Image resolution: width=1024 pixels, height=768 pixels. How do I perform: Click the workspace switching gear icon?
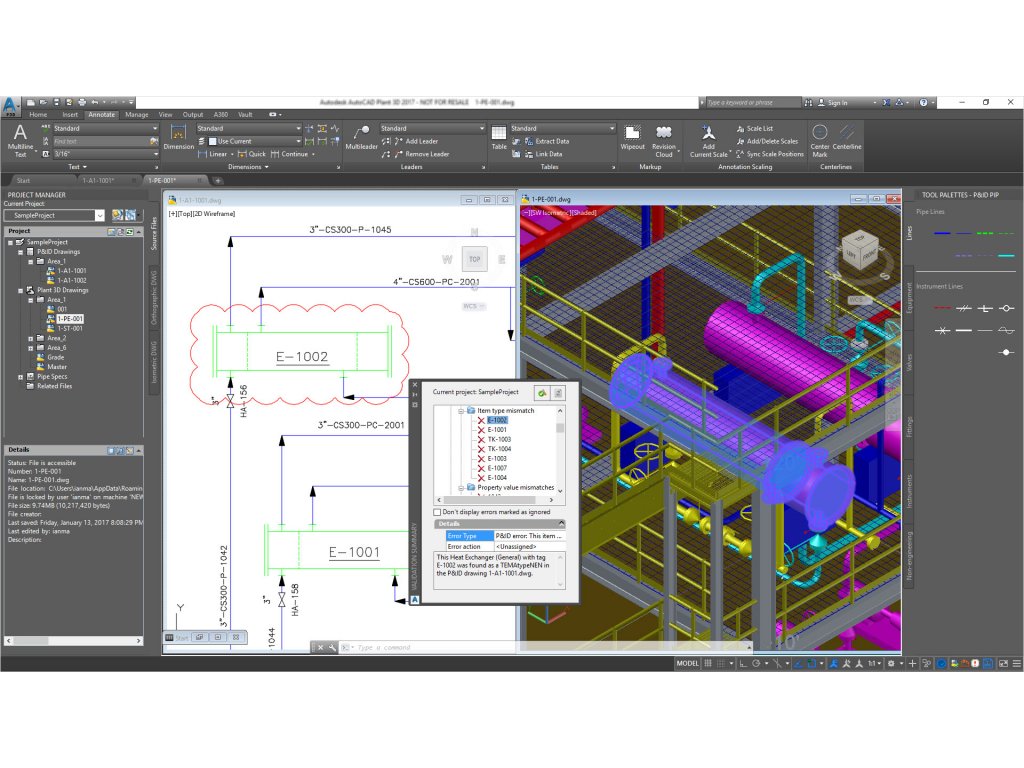click(x=891, y=664)
